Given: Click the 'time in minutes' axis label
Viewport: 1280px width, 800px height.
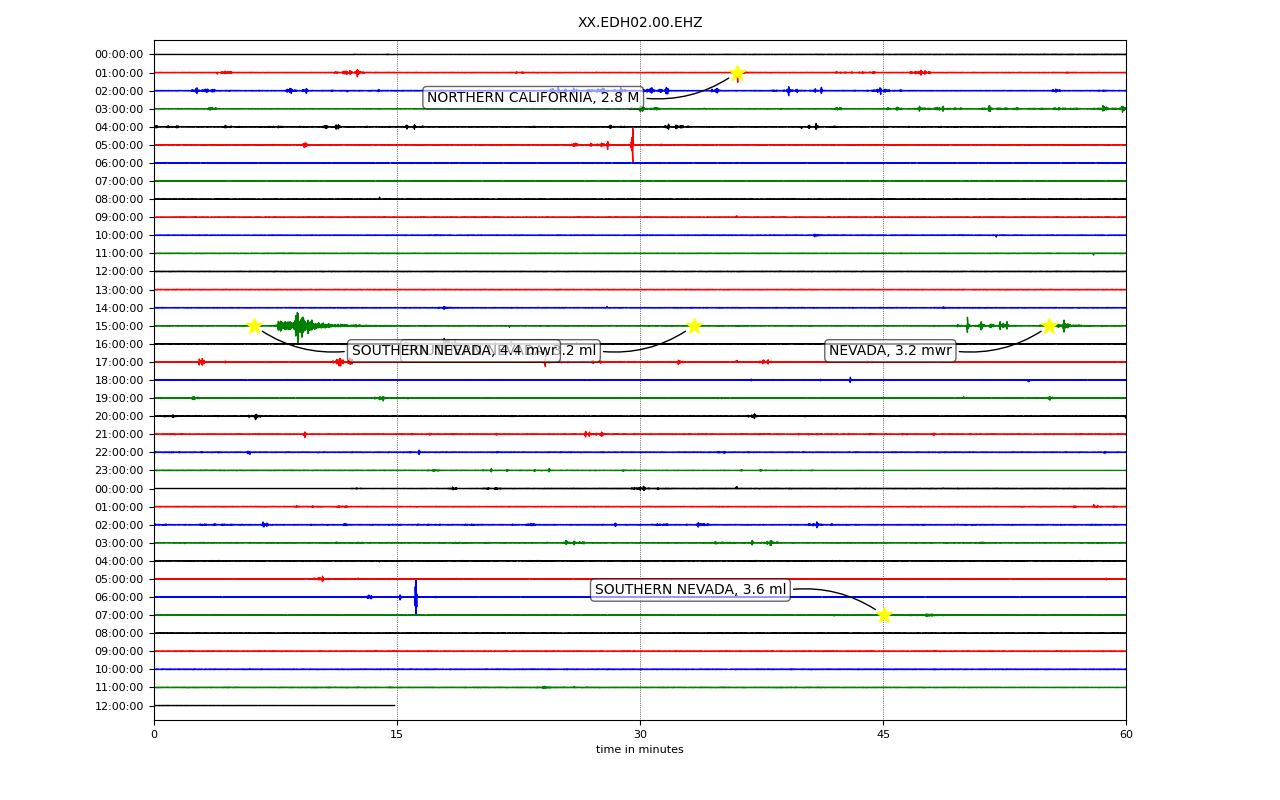Looking at the screenshot, I should (x=640, y=750).
